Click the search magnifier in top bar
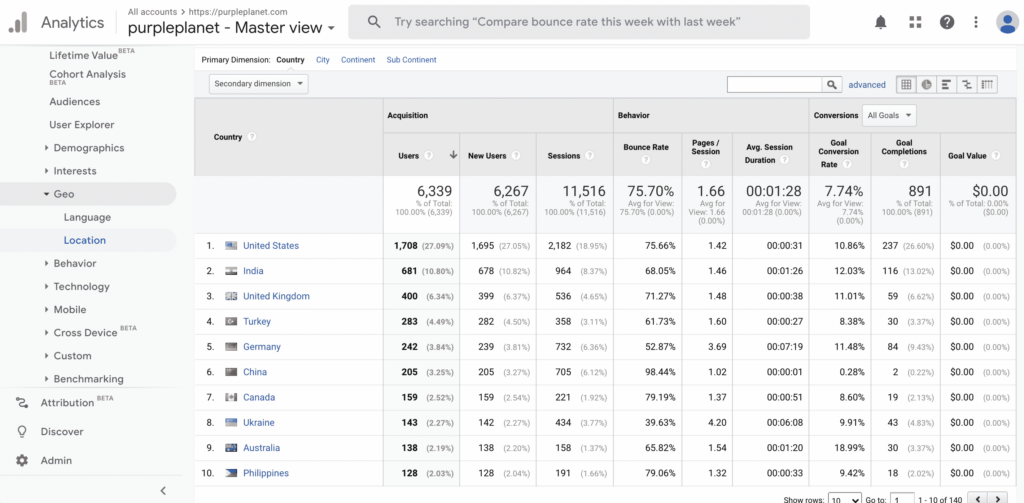1024x503 pixels. click(x=374, y=22)
